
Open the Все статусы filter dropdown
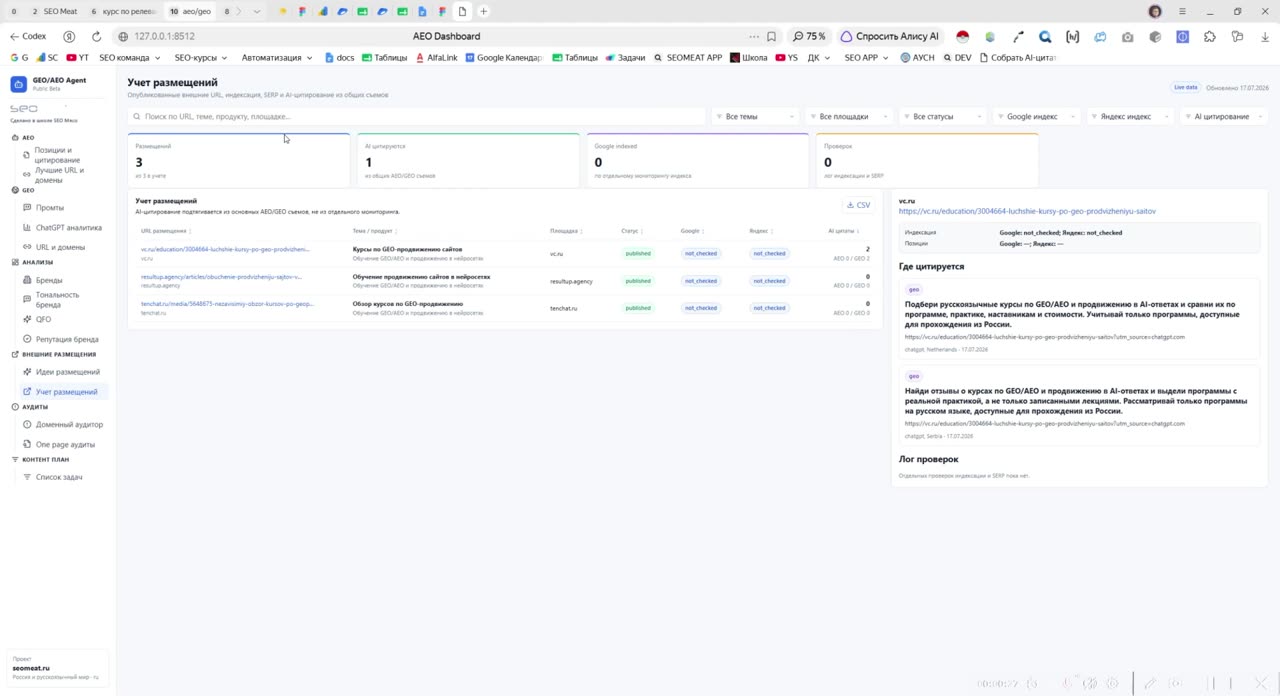click(943, 117)
